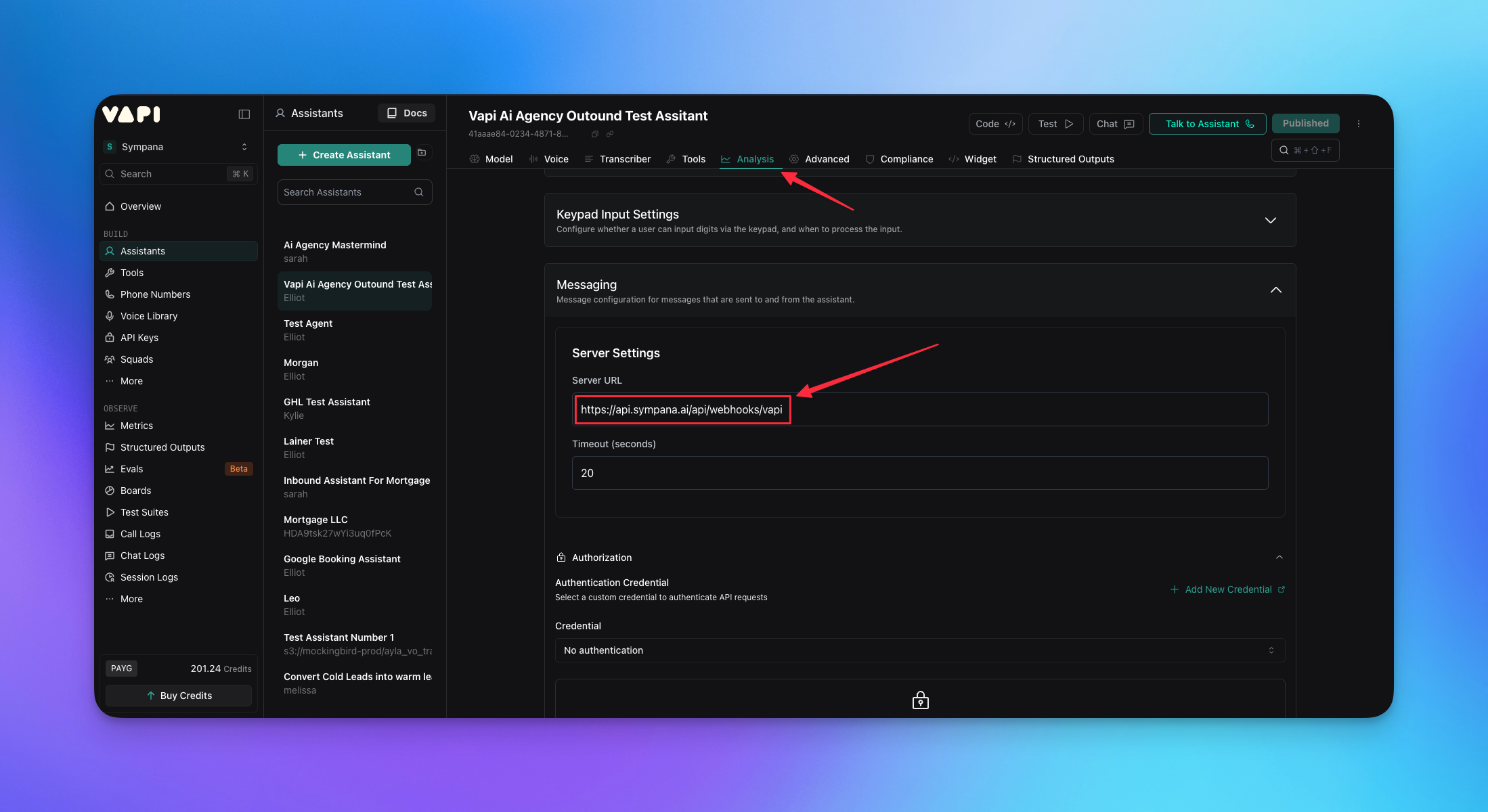This screenshot has height=812, width=1488.
Task: Switch to the Voice tab
Action: tap(549, 159)
